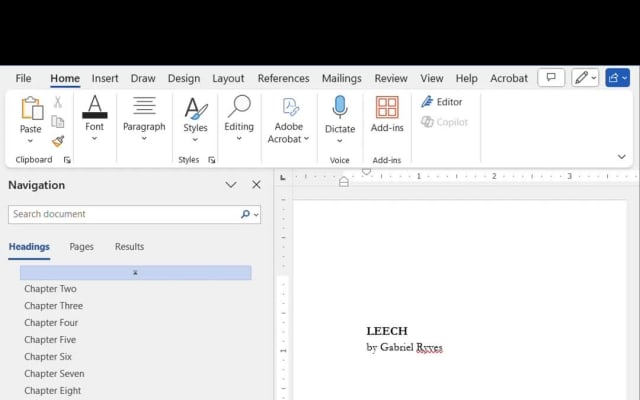Go to Chapter Seven heading
The height and width of the screenshot is (400, 640).
tap(54, 374)
